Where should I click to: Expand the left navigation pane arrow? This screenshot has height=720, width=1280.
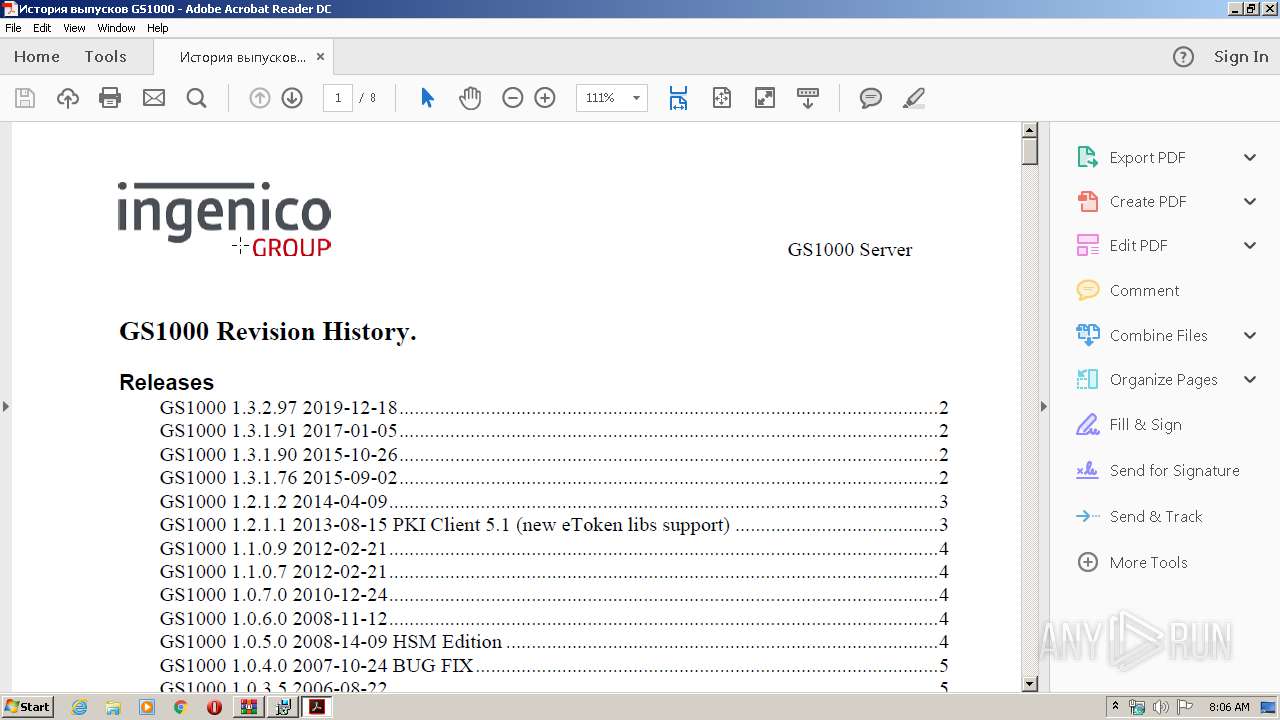[x=5, y=406]
